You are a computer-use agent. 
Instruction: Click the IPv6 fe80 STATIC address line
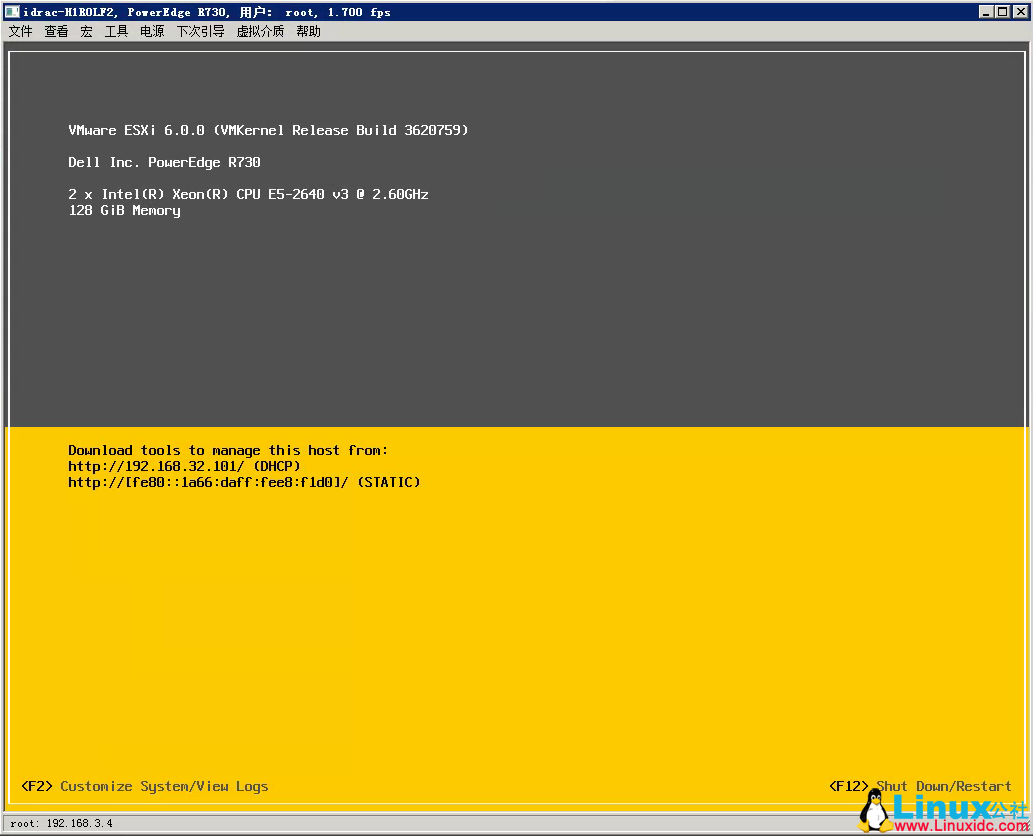[244, 482]
